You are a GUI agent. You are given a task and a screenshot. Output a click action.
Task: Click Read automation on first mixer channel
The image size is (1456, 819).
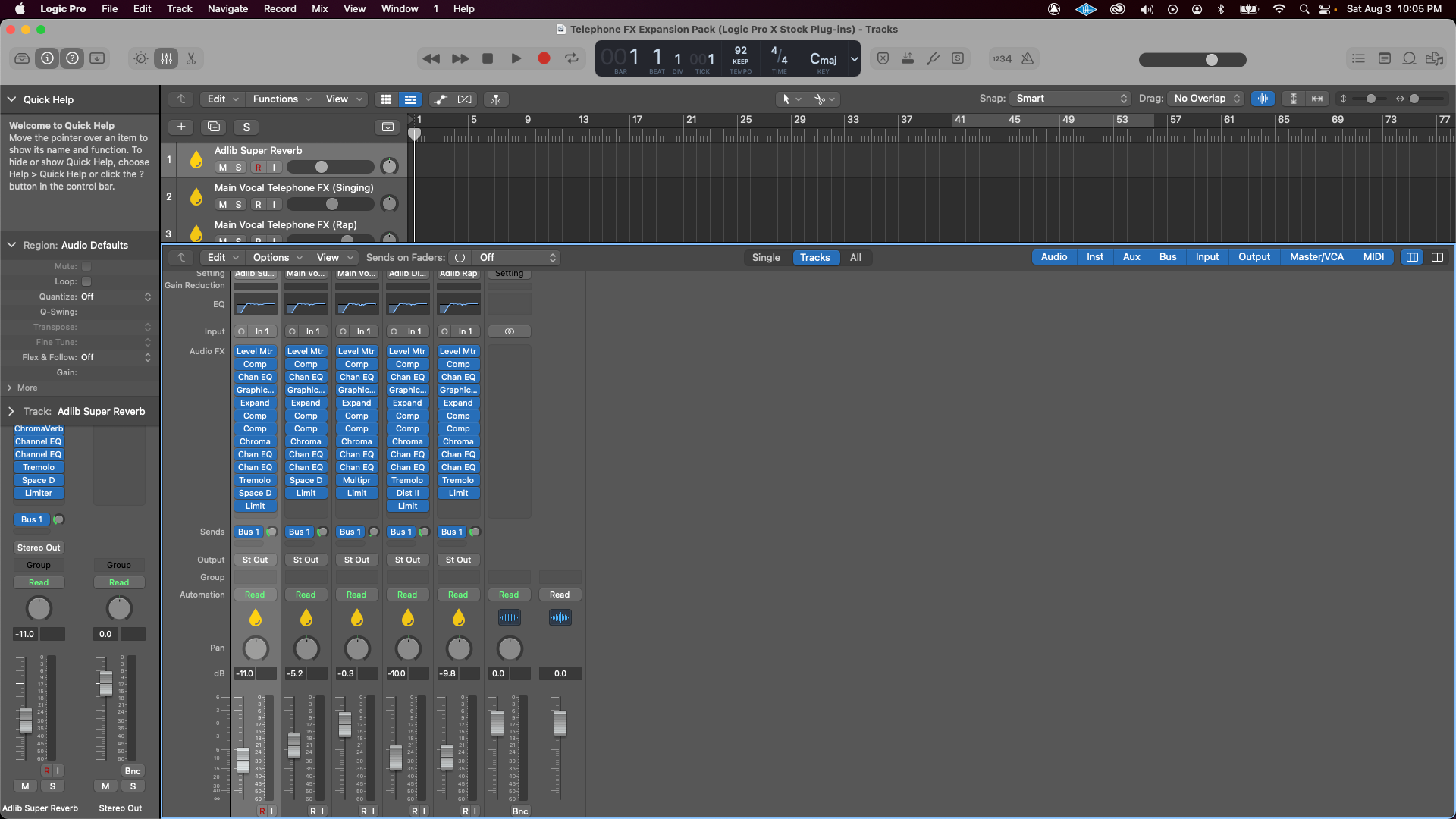(255, 595)
